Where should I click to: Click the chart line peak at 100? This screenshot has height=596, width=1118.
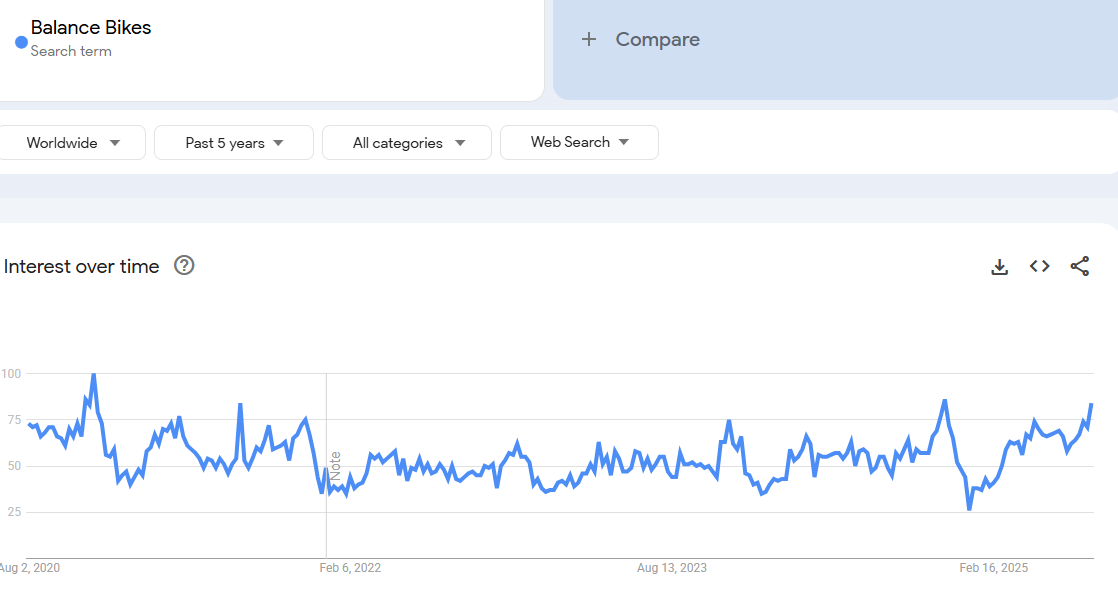point(94,375)
